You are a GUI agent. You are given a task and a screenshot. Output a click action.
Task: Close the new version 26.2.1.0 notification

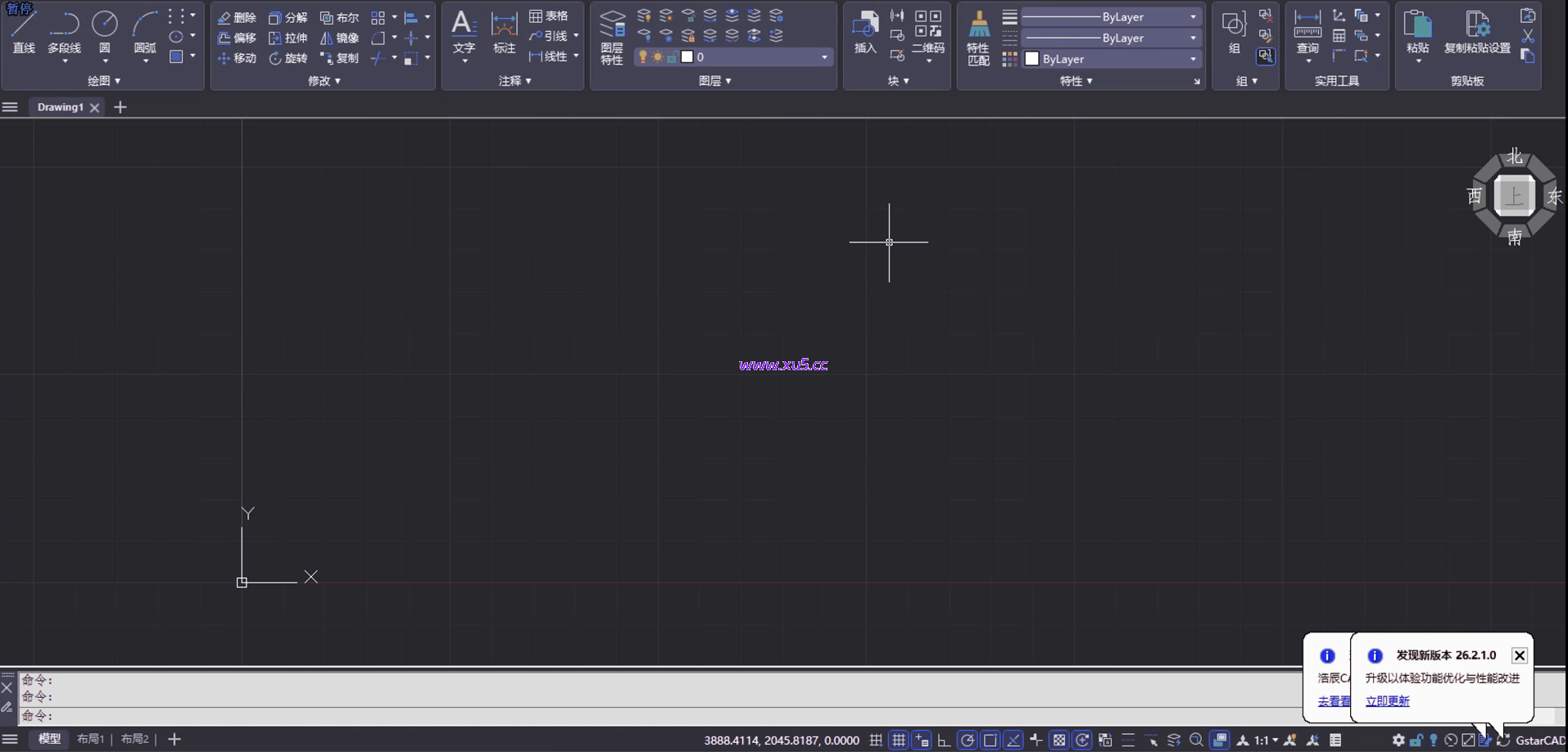pos(1519,655)
